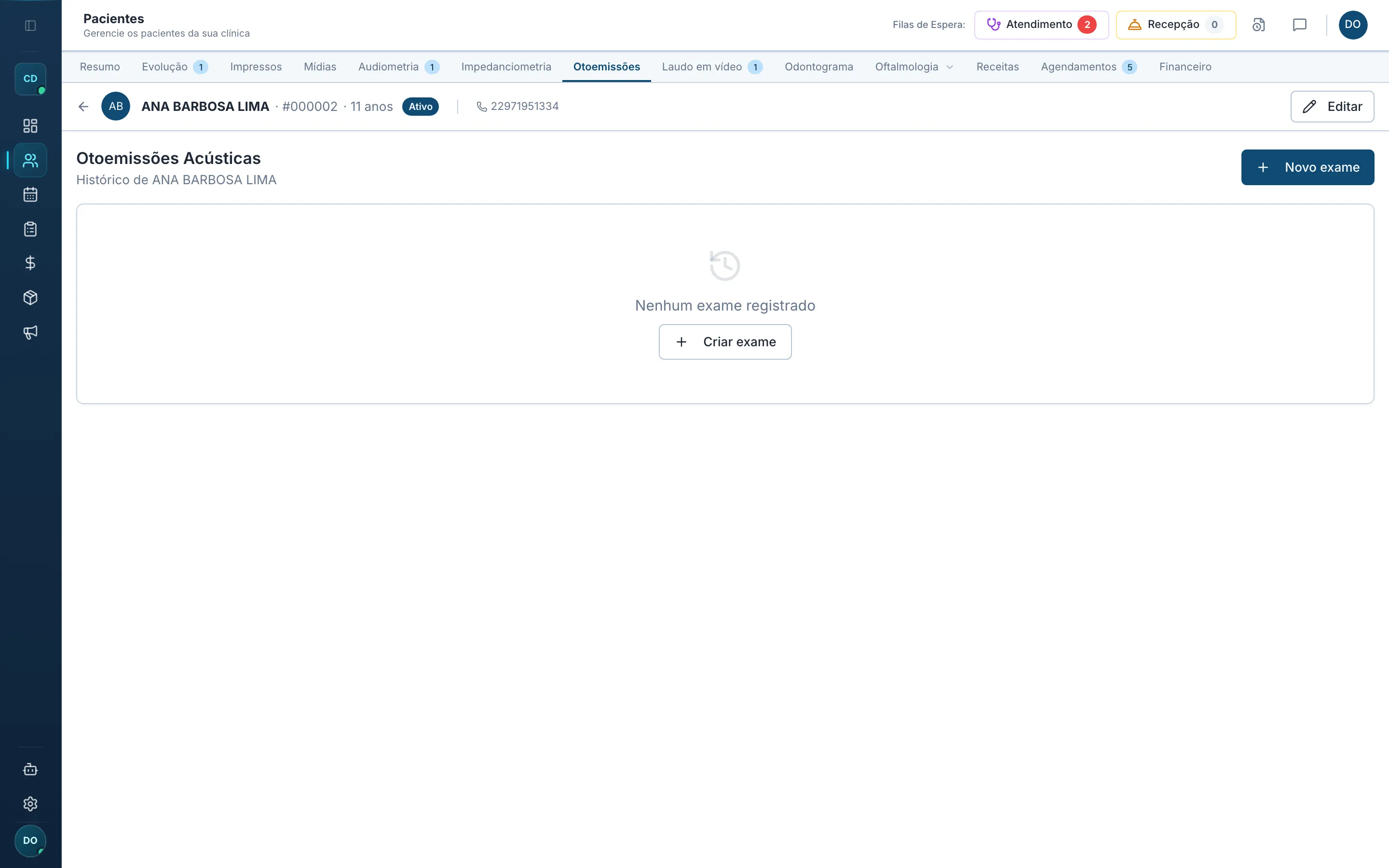Open the clipboard list icon in sidebar
Viewport: 1389px width, 868px height.
30,229
